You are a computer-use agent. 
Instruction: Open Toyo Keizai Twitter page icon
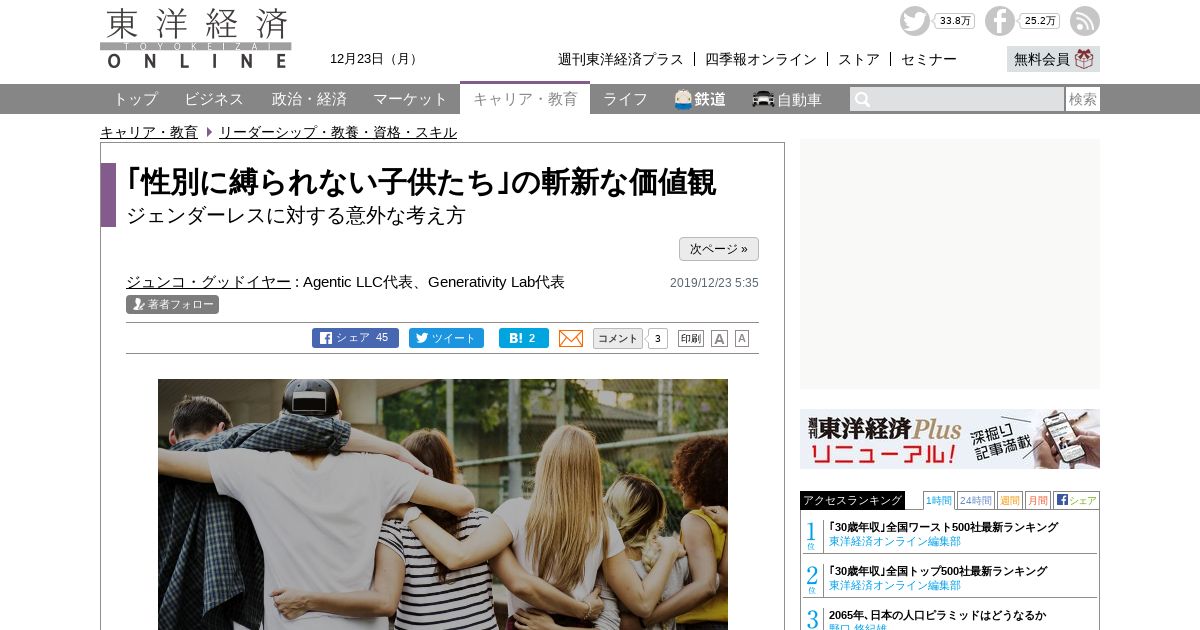coord(914,21)
